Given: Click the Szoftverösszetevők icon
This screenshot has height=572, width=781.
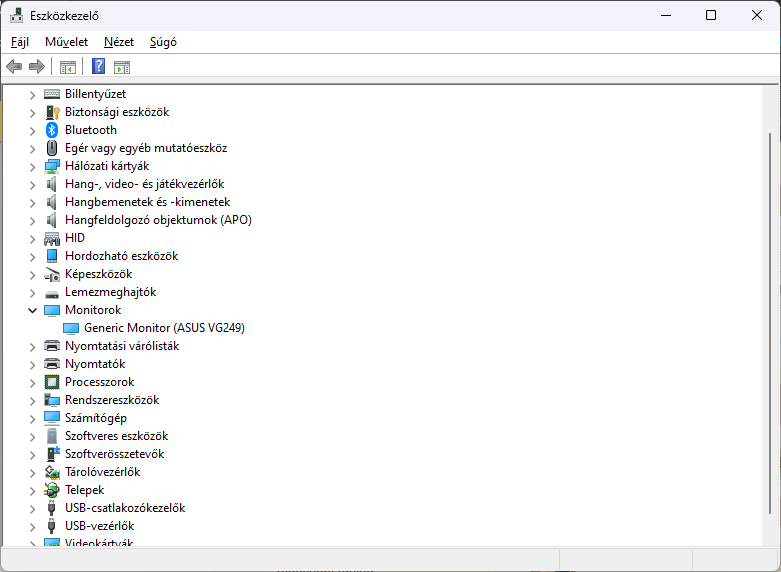Looking at the screenshot, I should (53, 454).
